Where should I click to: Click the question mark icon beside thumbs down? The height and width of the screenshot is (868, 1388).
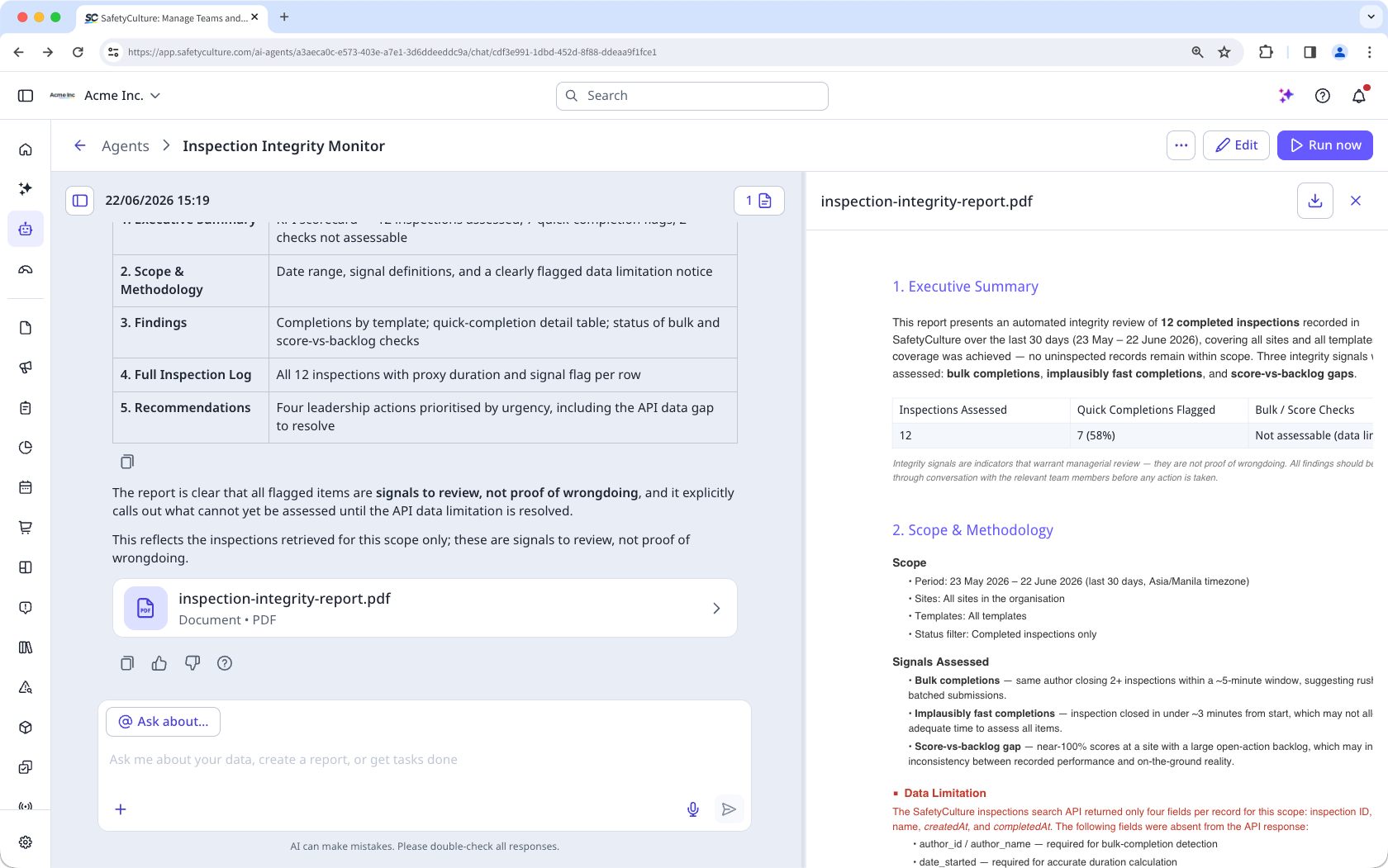[225, 663]
